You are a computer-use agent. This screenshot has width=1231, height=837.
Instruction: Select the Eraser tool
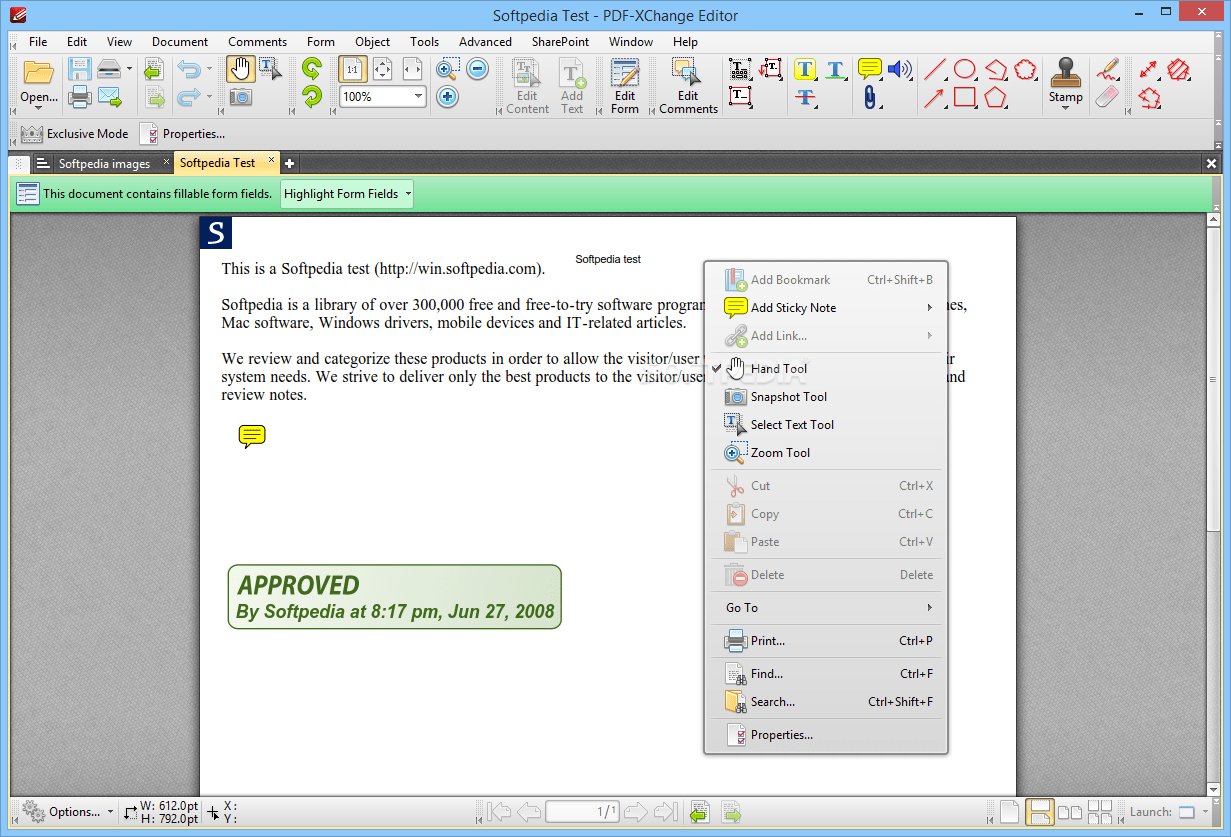click(1107, 97)
